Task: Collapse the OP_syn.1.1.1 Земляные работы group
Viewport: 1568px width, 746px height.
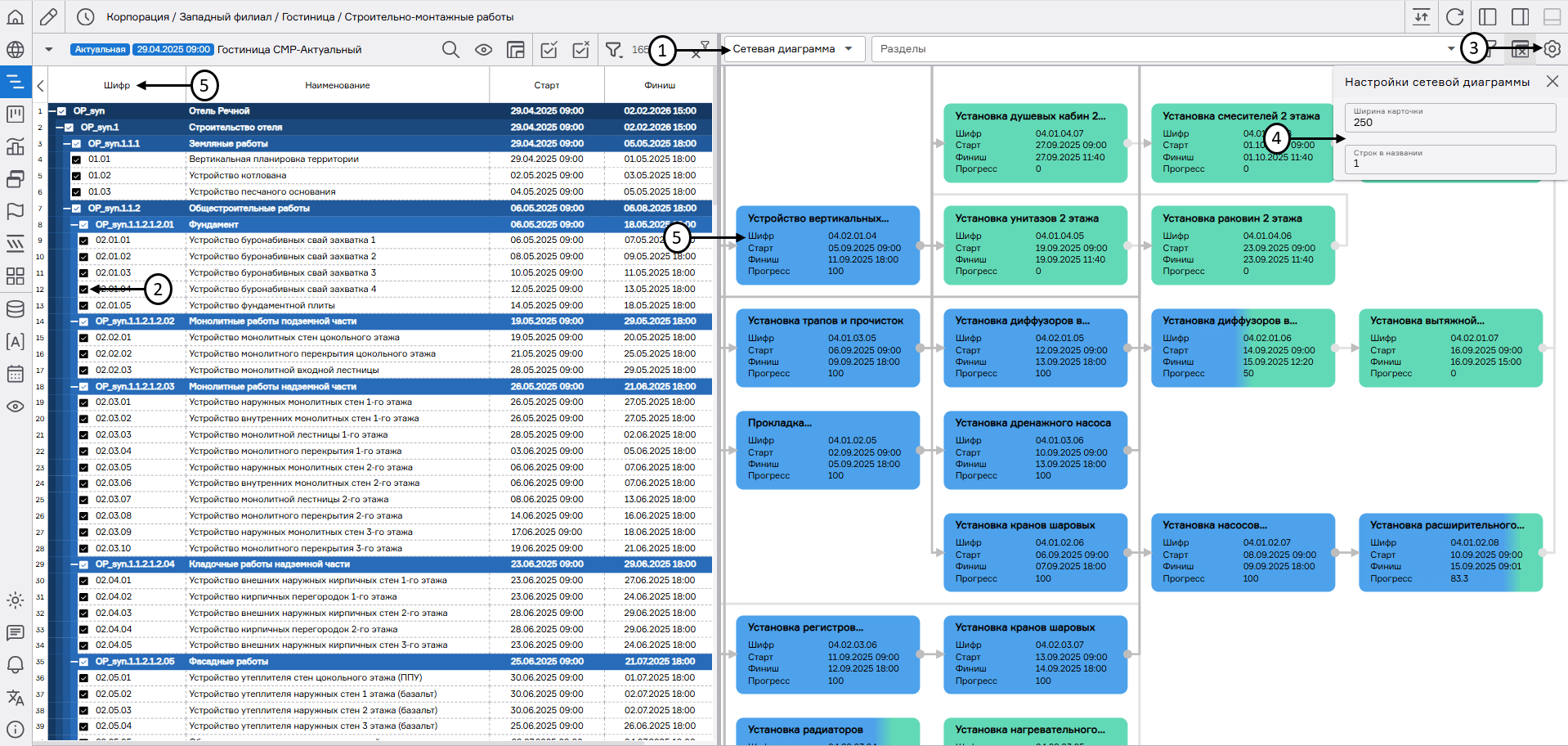Action: click(x=68, y=144)
